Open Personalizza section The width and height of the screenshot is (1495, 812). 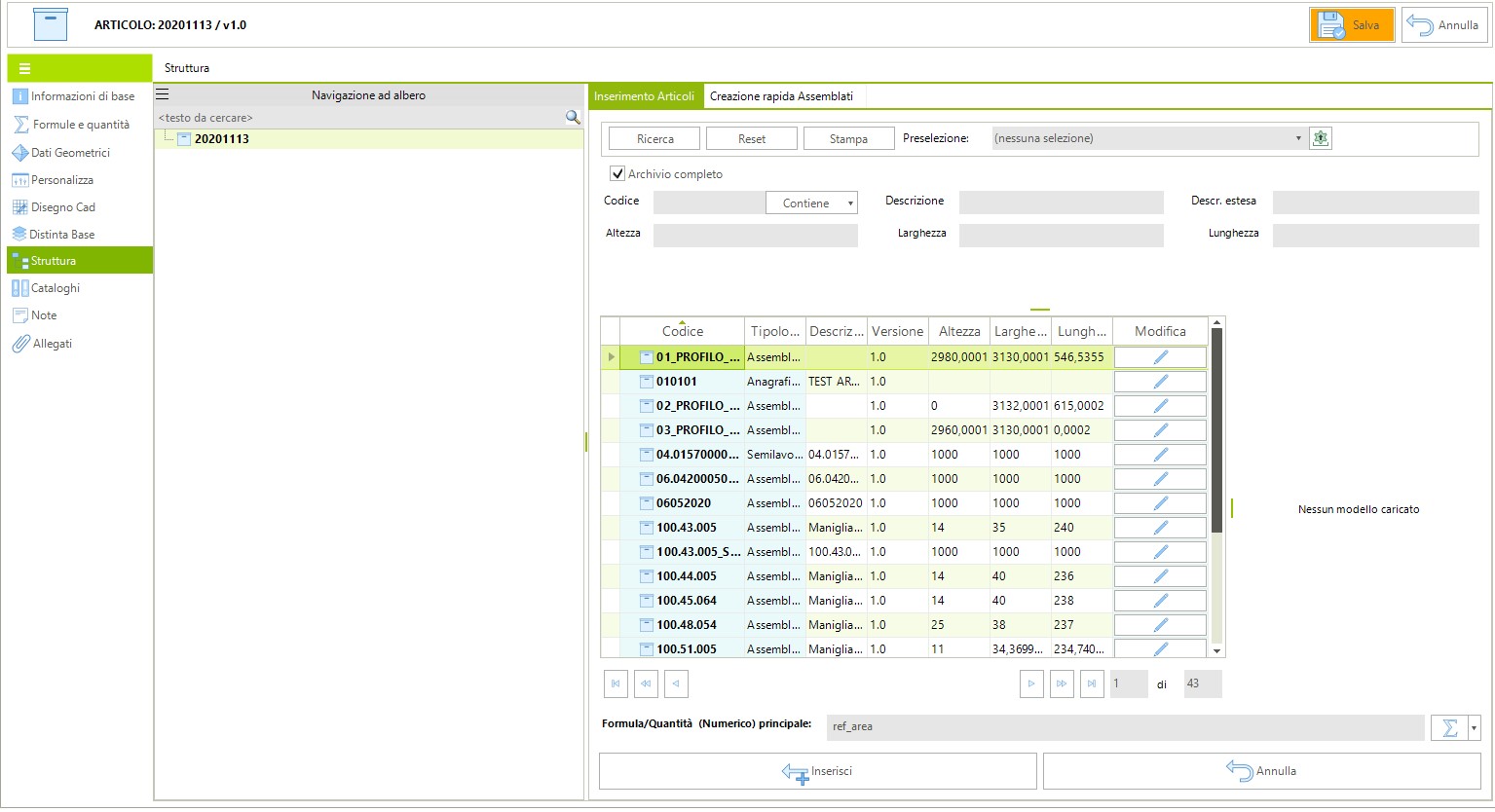click(x=80, y=180)
